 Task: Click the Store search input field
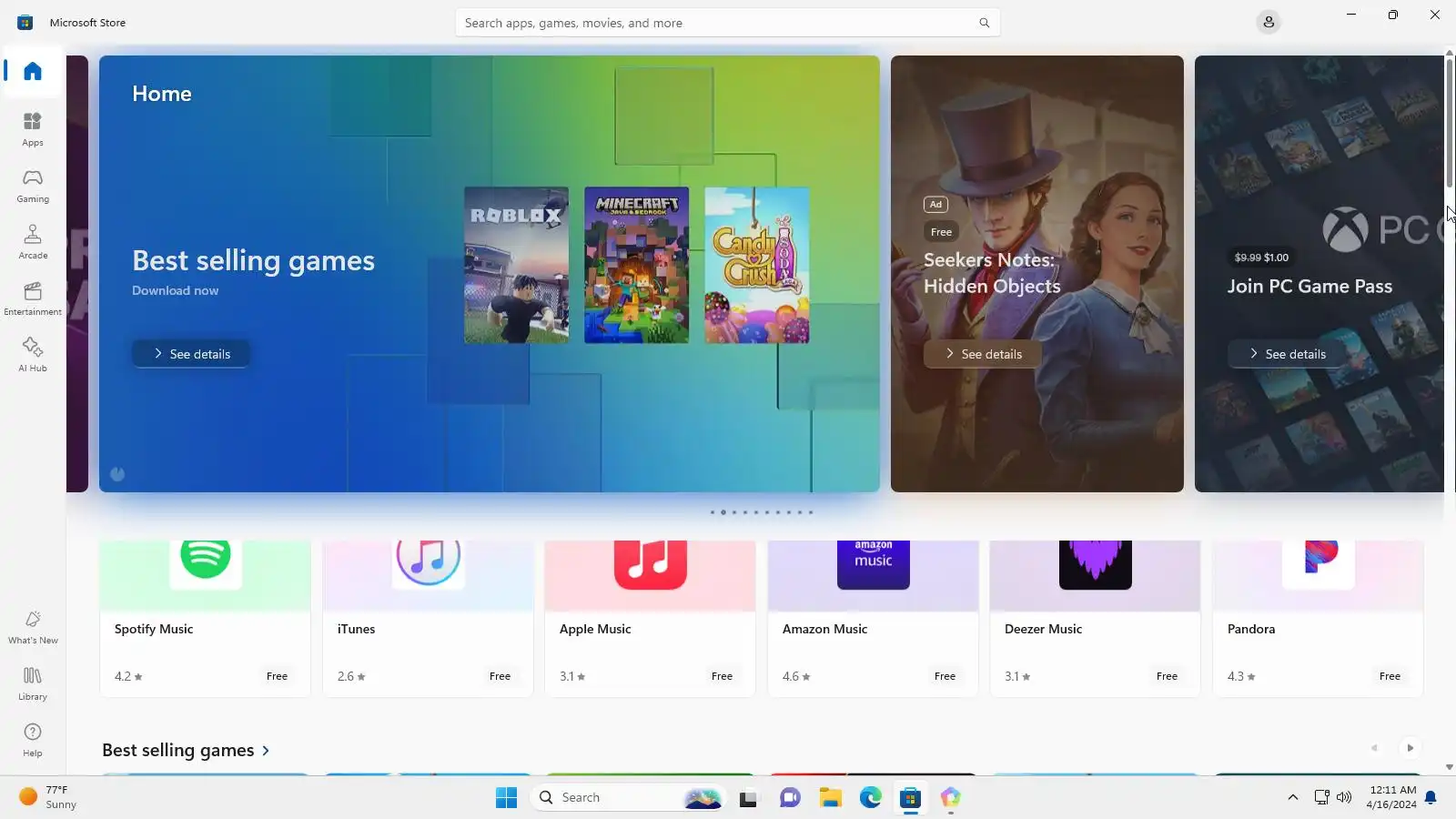point(727,23)
